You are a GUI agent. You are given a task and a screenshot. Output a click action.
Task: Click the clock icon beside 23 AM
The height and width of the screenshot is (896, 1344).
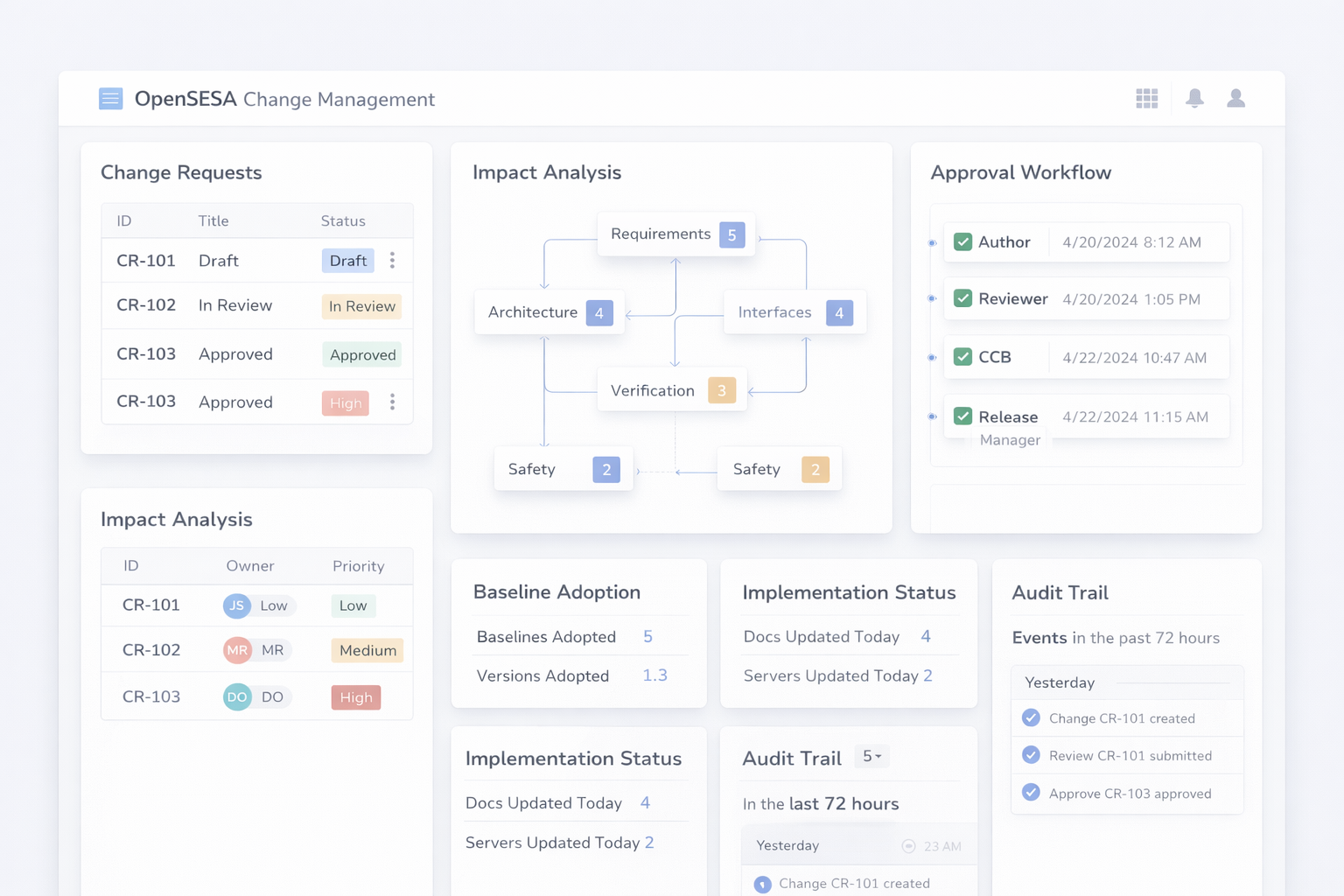(908, 846)
